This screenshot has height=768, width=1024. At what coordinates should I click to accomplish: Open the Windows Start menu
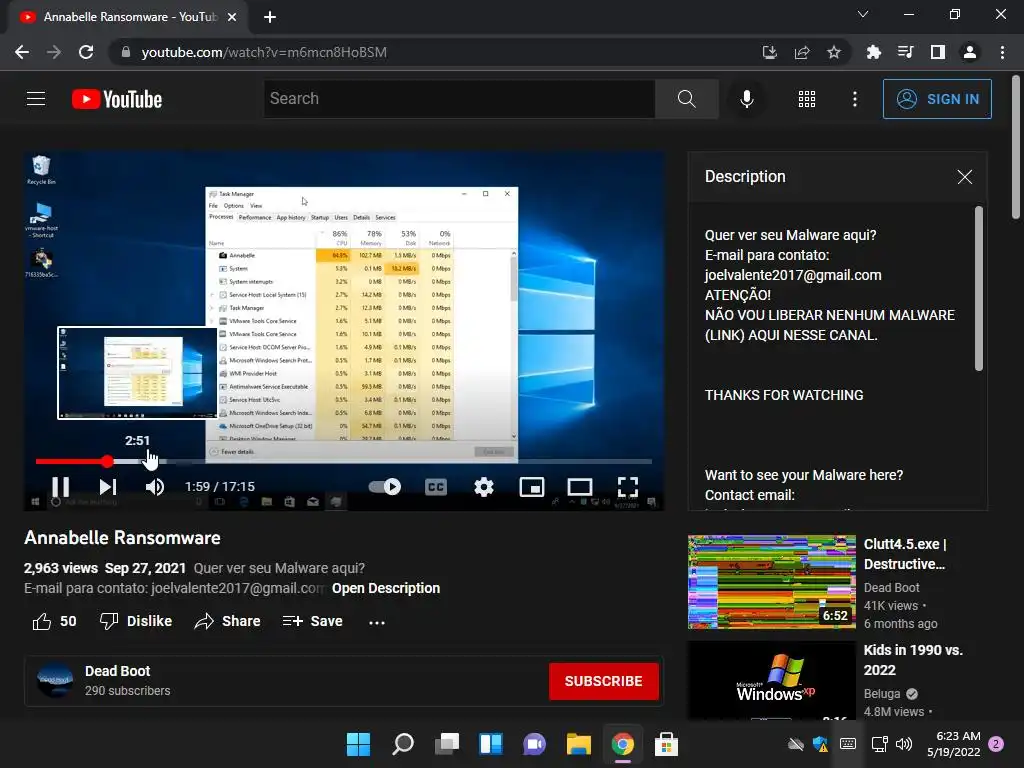pyautogui.click(x=358, y=744)
